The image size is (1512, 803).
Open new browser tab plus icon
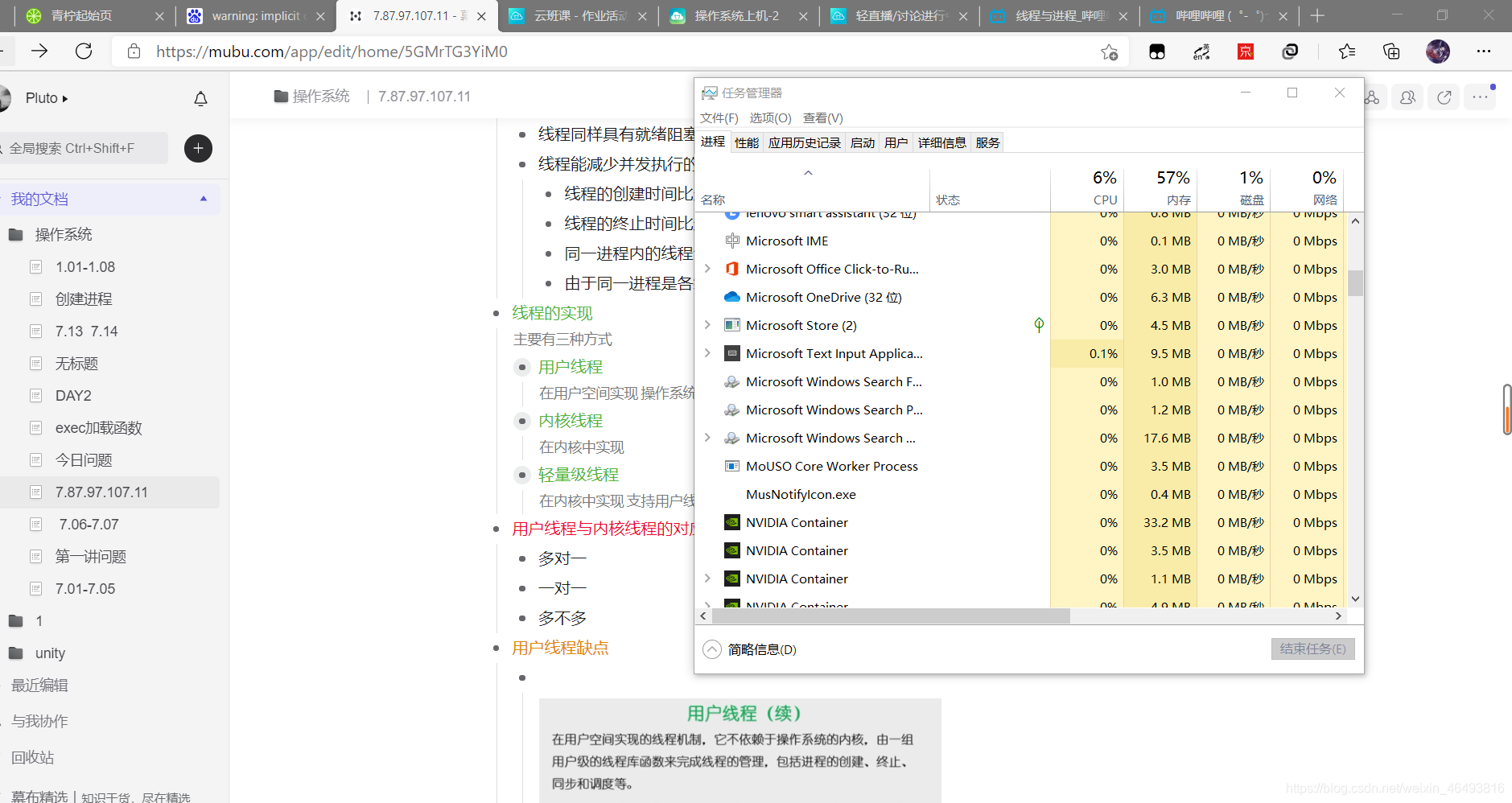point(1317,15)
